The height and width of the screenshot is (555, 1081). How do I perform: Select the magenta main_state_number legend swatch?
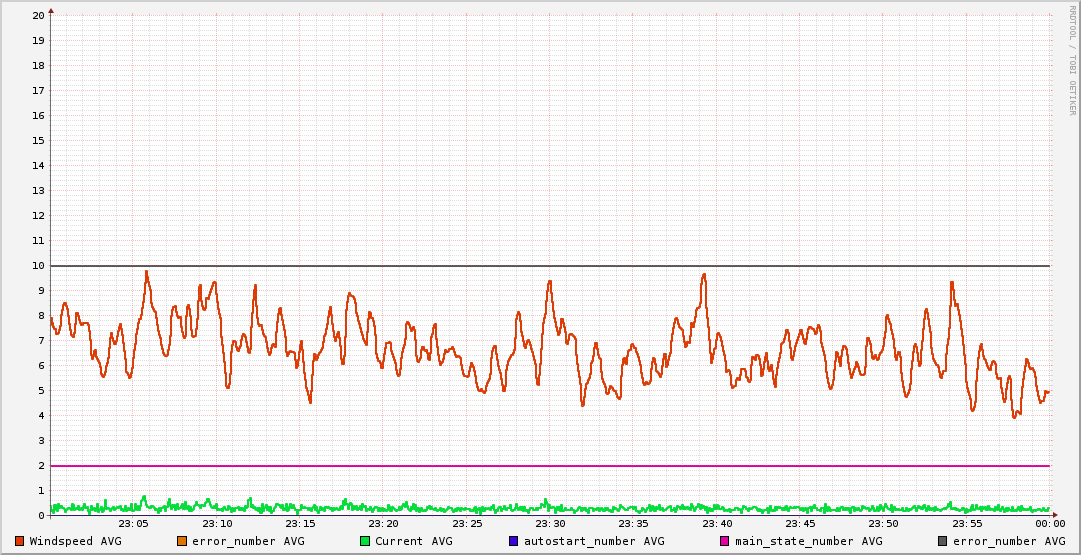click(725, 541)
